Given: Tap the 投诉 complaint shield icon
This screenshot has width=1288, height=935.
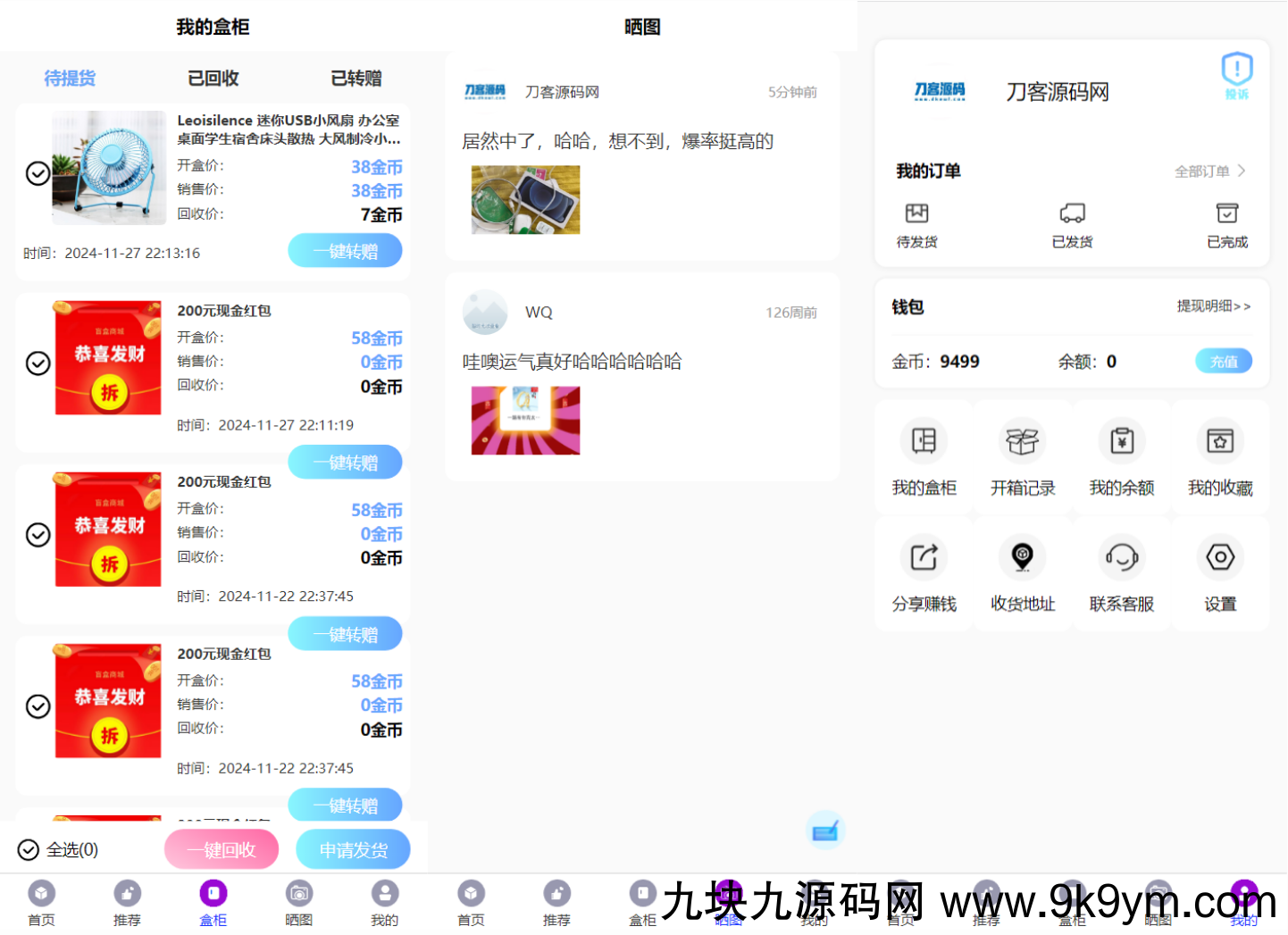Looking at the screenshot, I should (1236, 71).
